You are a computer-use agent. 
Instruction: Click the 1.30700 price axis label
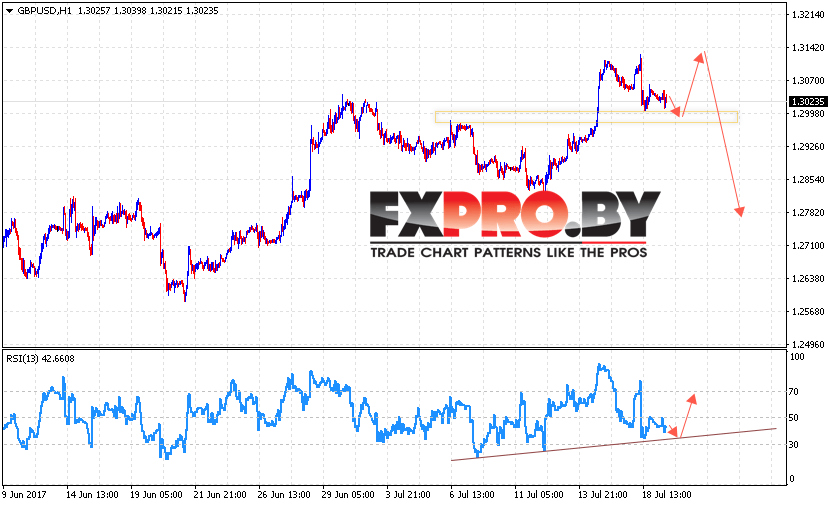coord(808,80)
